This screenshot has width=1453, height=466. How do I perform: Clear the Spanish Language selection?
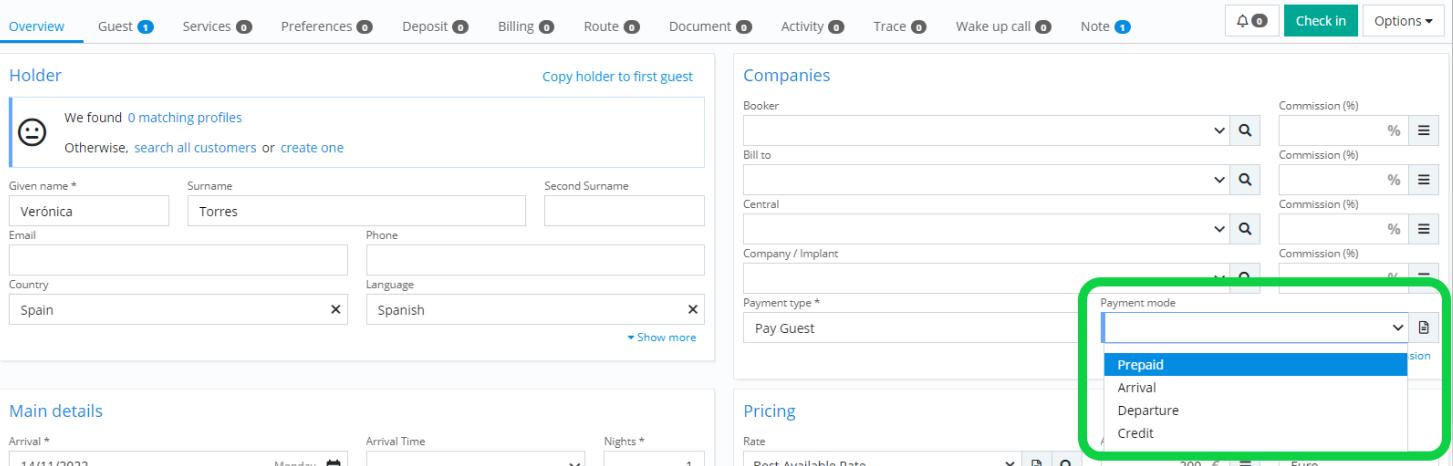692,310
